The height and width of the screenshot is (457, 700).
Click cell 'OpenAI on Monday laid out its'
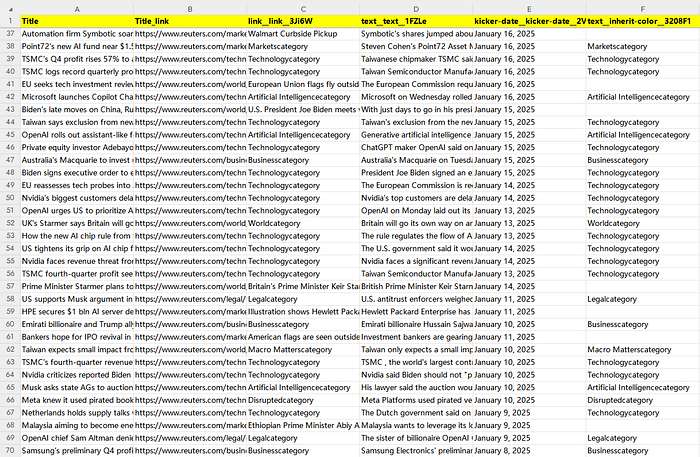417,211
